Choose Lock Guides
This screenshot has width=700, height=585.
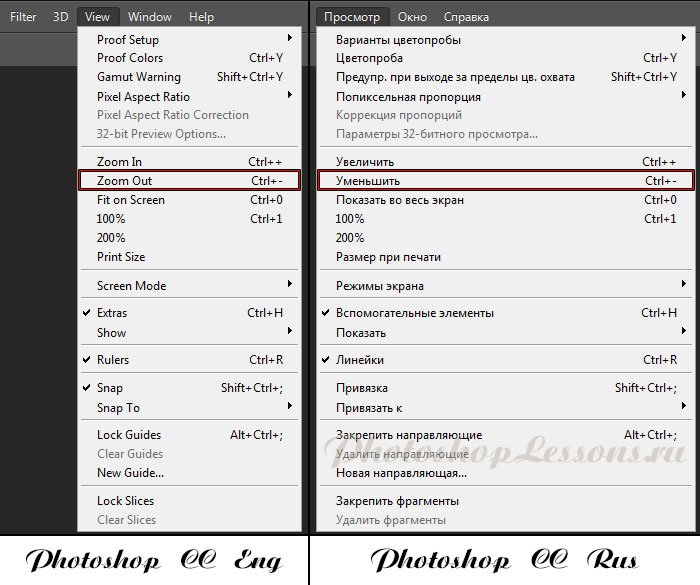tap(189, 435)
